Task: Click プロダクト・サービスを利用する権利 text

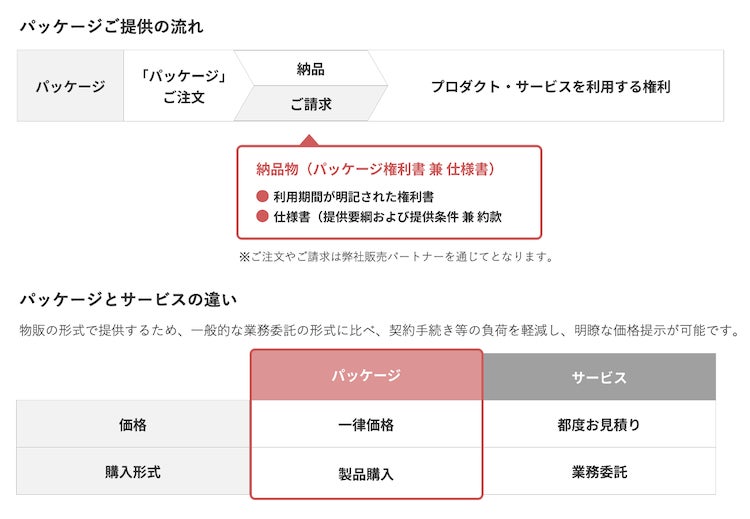Action: 550,86
